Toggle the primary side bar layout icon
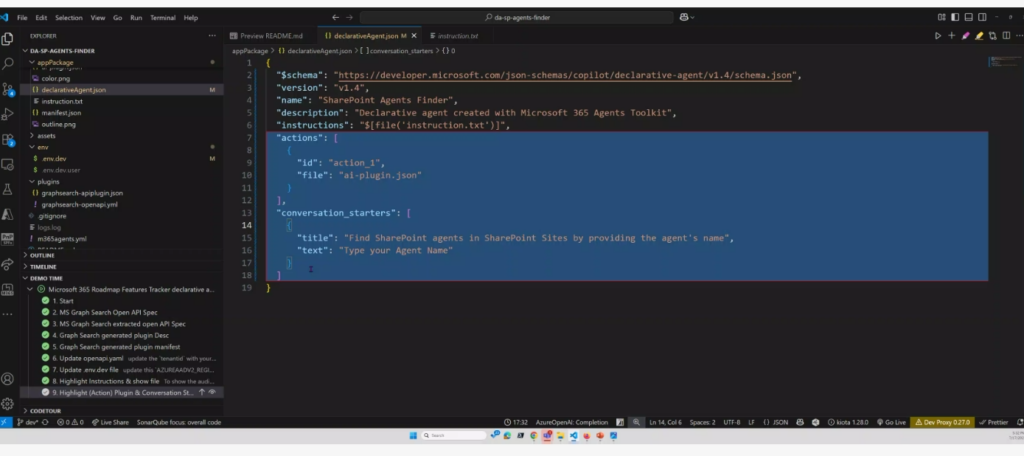Screen dimensions: 1024x456 click(955, 18)
